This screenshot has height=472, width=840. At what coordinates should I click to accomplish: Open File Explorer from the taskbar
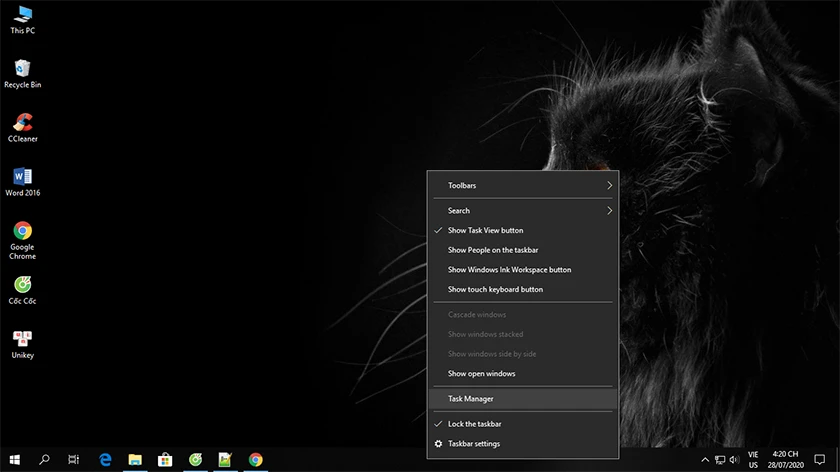pos(135,460)
